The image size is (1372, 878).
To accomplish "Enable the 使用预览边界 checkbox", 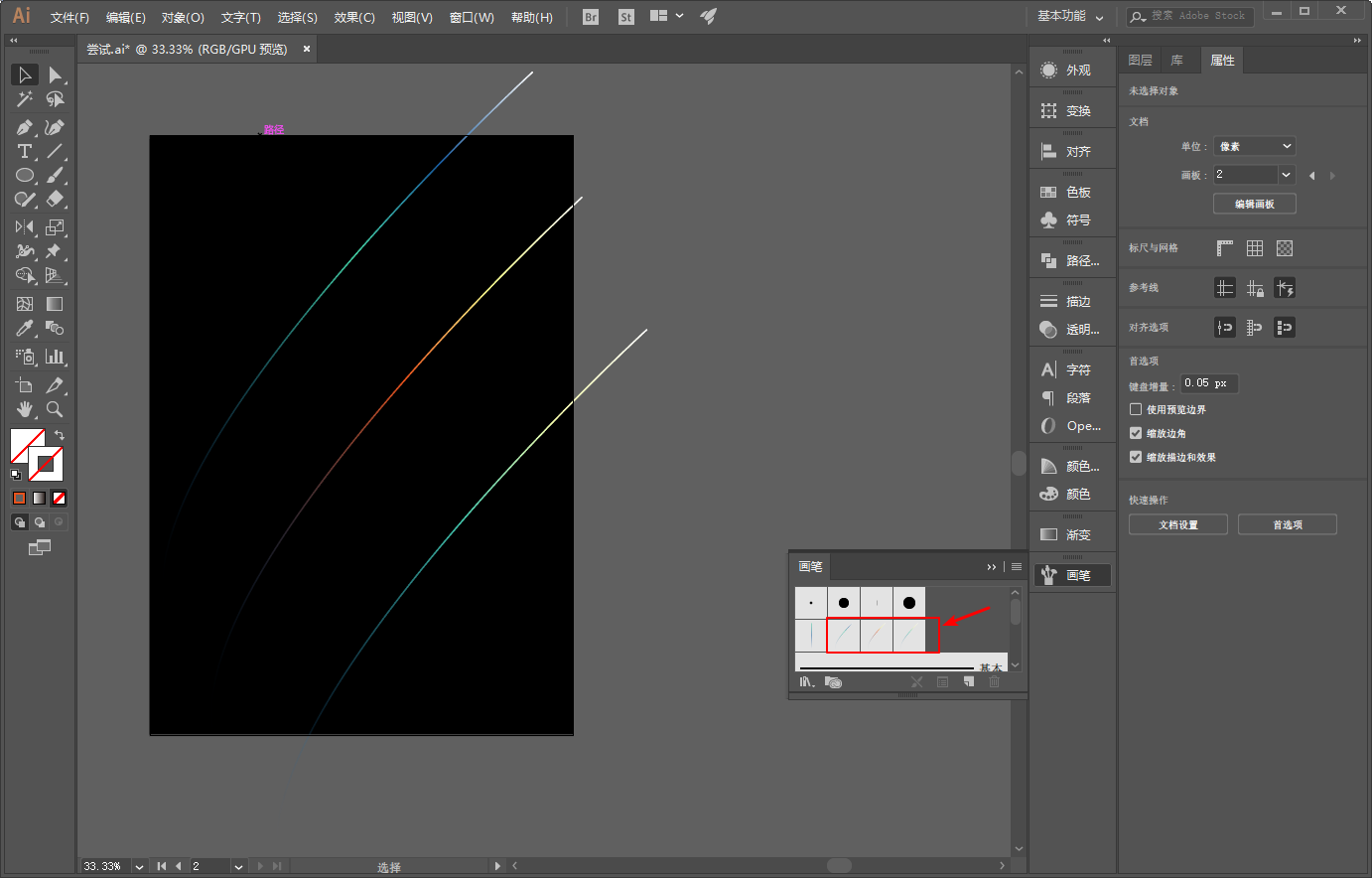I will coord(1136,409).
